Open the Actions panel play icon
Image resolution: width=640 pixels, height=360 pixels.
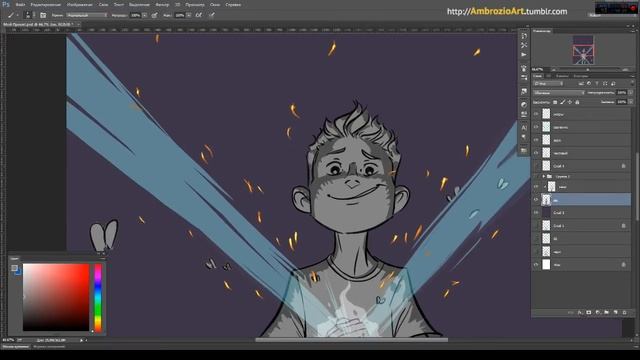[x=524, y=54]
